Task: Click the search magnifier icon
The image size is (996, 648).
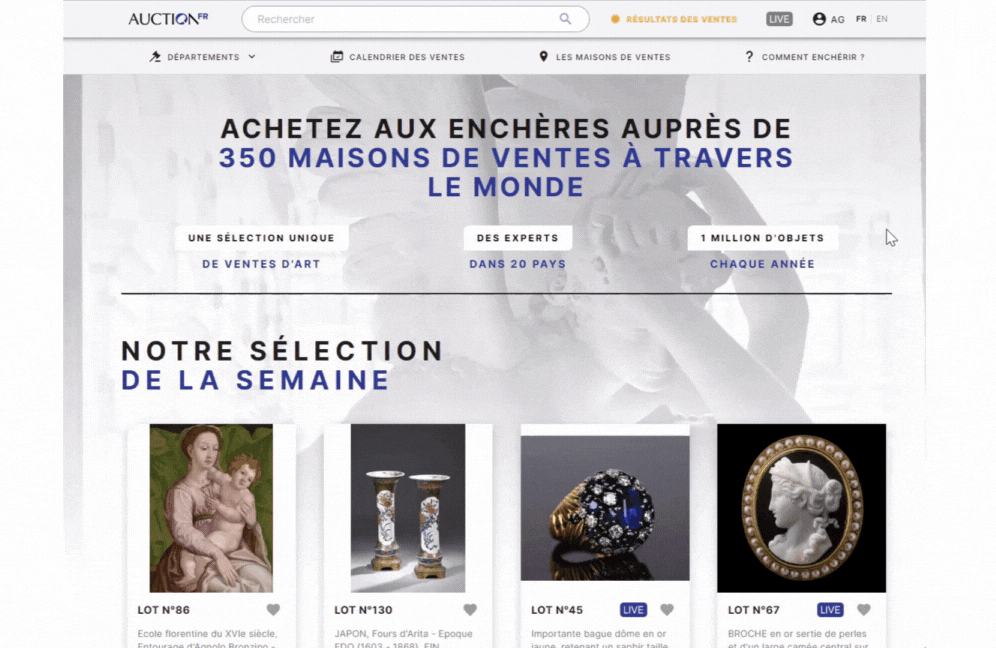Action: (x=565, y=19)
